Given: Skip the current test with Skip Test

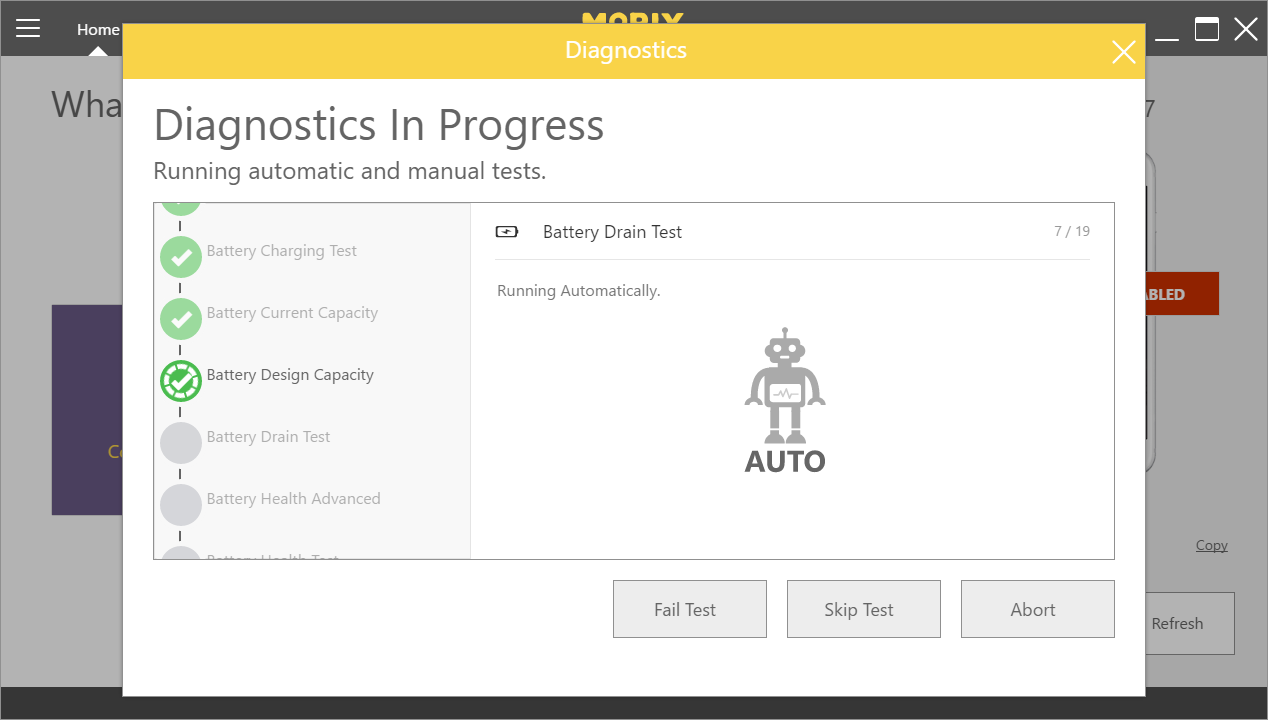Looking at the screenshot, I should click(864, 609).
